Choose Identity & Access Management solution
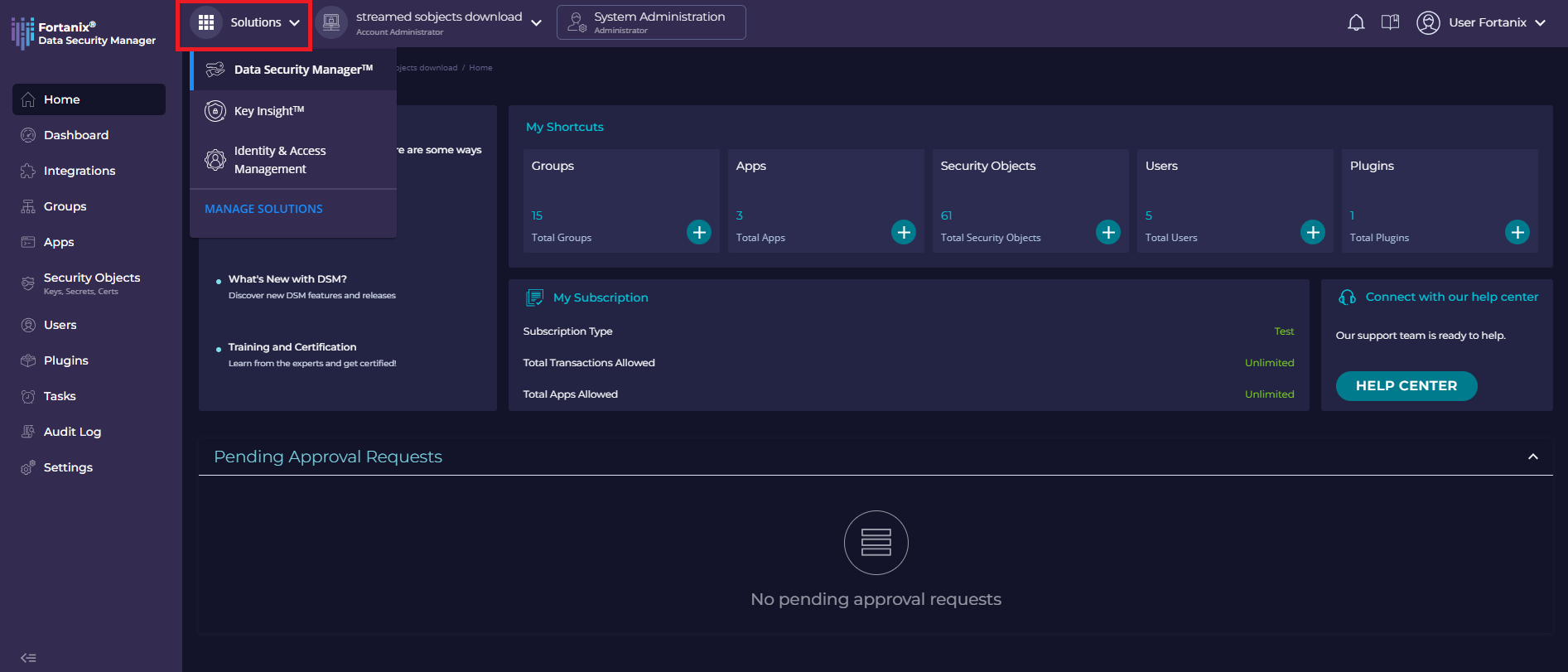Screen dimensions: 1568x672 click(279, 160)
